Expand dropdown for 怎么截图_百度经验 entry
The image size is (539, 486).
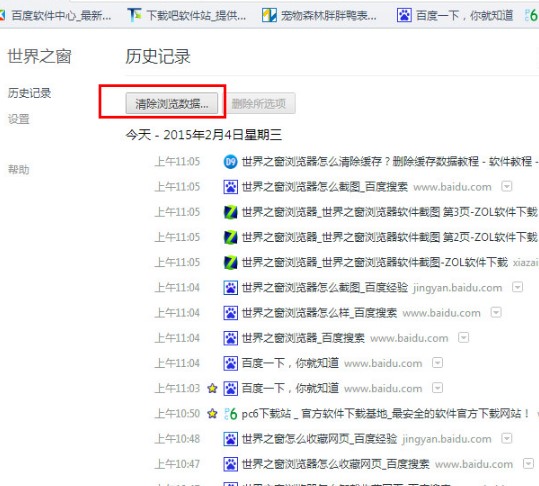pos(517,287)
